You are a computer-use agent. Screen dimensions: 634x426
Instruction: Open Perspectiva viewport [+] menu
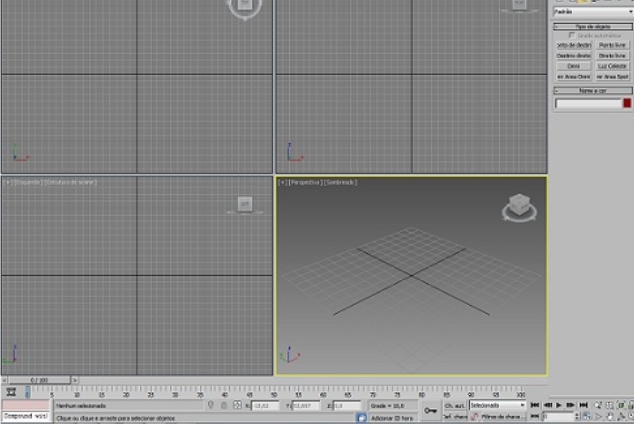pos(282,183)
